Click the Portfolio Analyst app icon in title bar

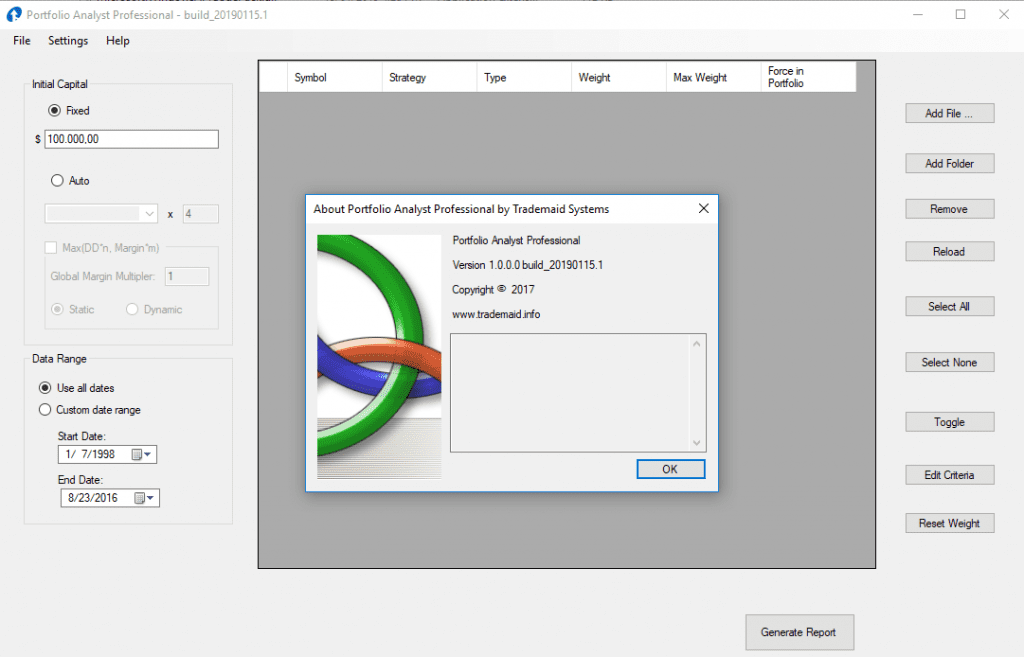click(14, 14)
